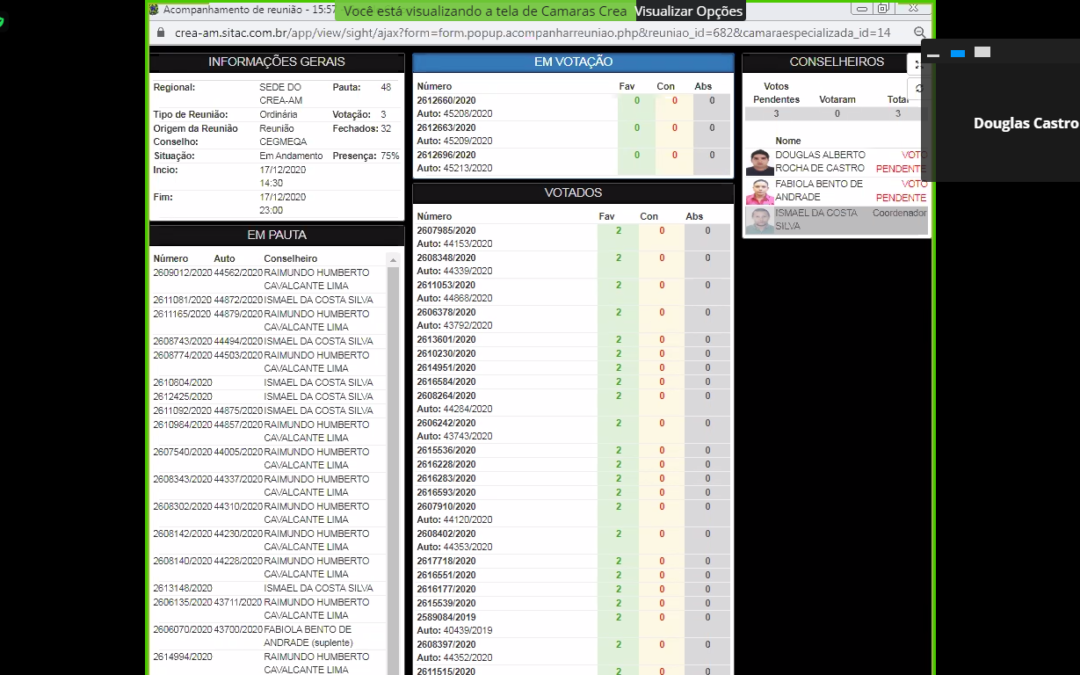Click Fabiola Bento de Andrade photo
The height and width of the screenshot is (675, 1080).
pyautogui.click(x=759, y=191)
